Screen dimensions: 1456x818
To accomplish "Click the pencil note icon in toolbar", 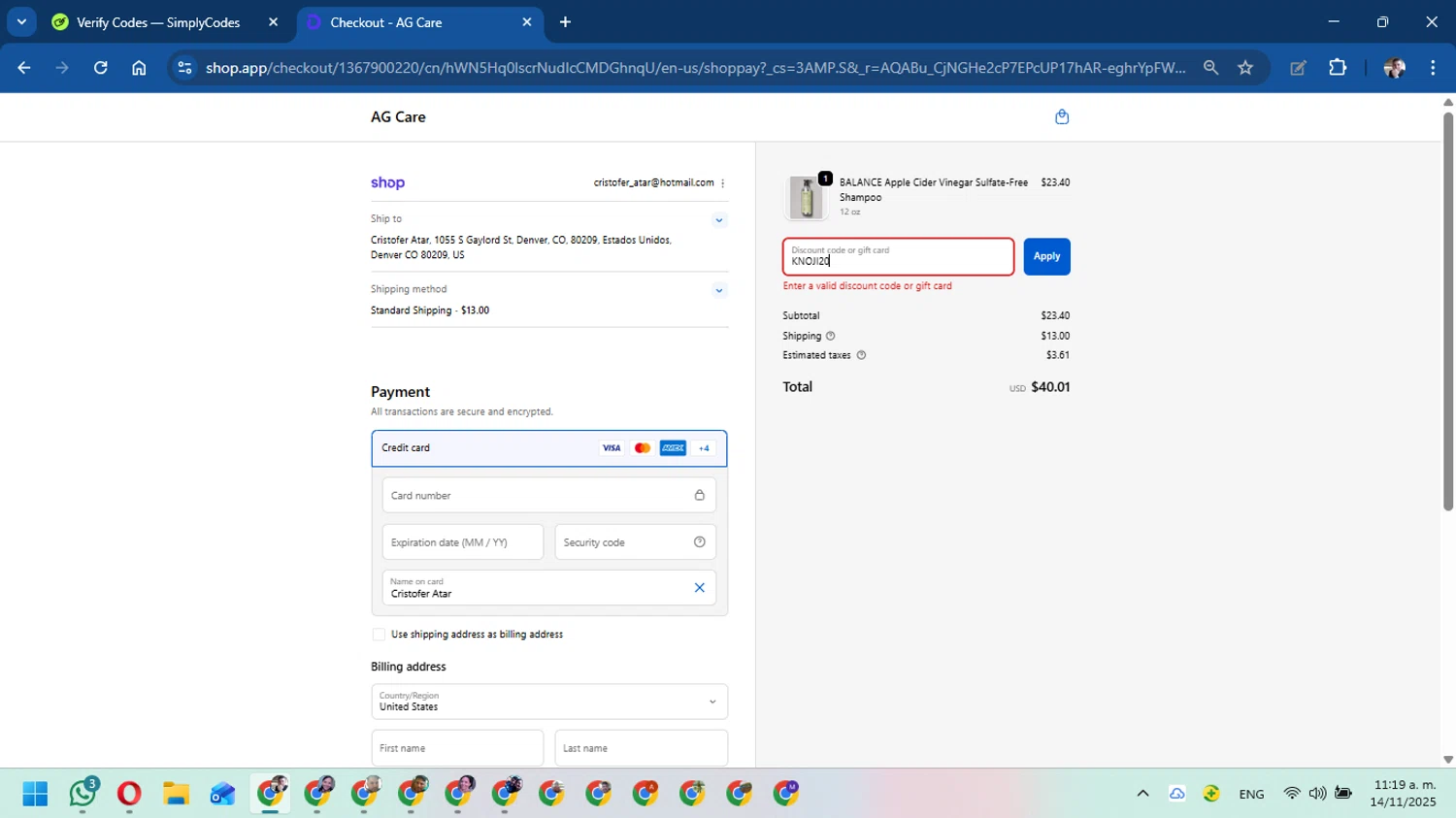I will [x=1298, y=68].
